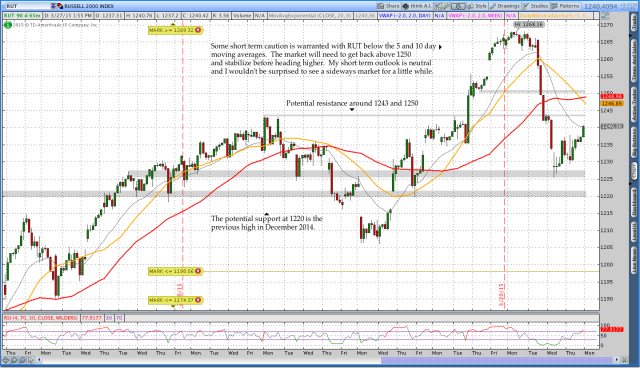
Task: Open the Times And Sales side tab
Action: tap(634, 60)
